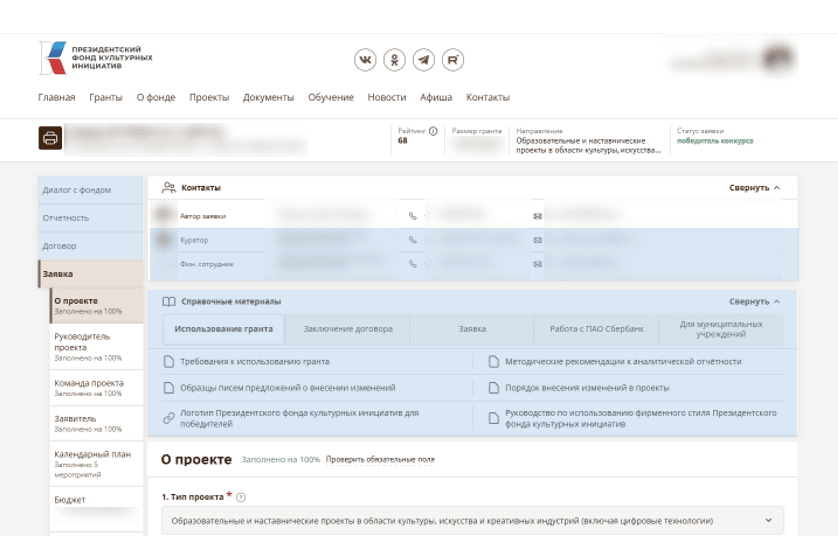The image size is (838, 560).
Task: Switch to Работа с ПАО Сбербанк tab
Action: point(596,329)
